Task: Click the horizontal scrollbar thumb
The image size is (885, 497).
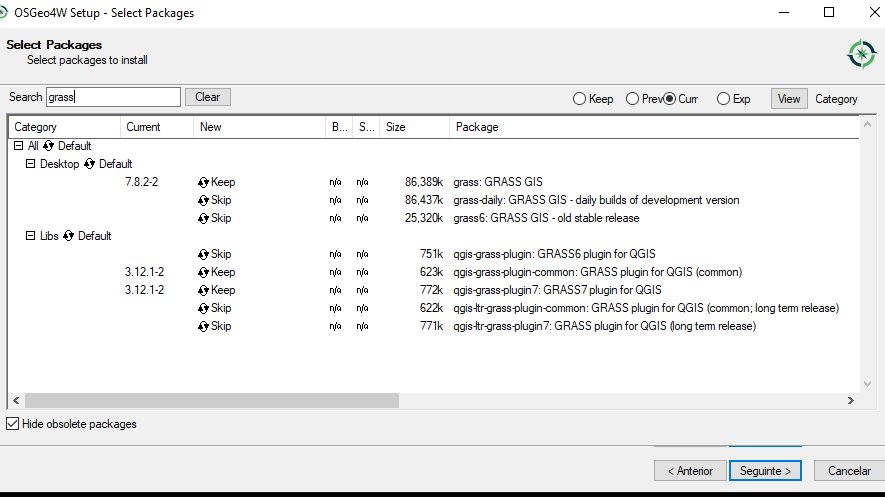Action: click(212, 401)
